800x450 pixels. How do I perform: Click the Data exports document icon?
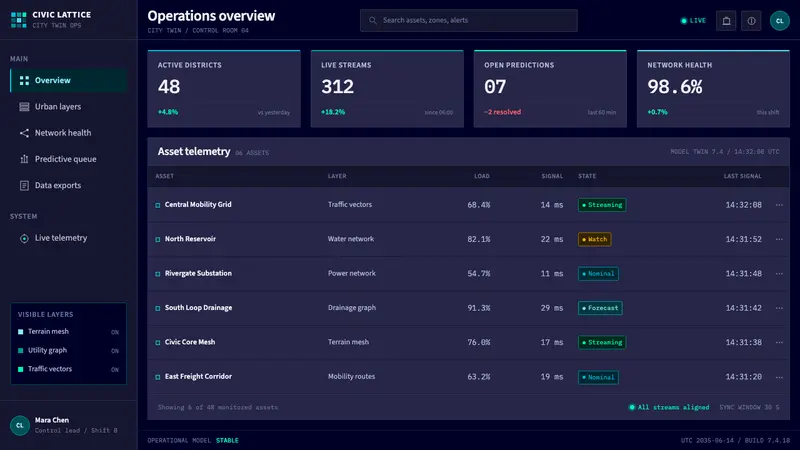click(24, 186)
